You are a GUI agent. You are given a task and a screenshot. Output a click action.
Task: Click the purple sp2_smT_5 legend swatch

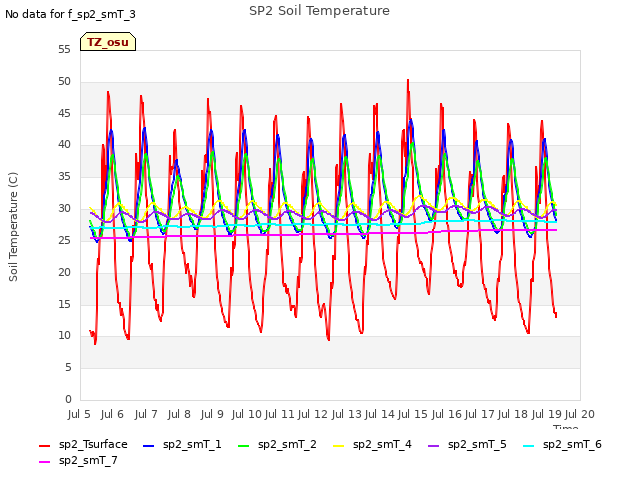(x=433, y=446)
